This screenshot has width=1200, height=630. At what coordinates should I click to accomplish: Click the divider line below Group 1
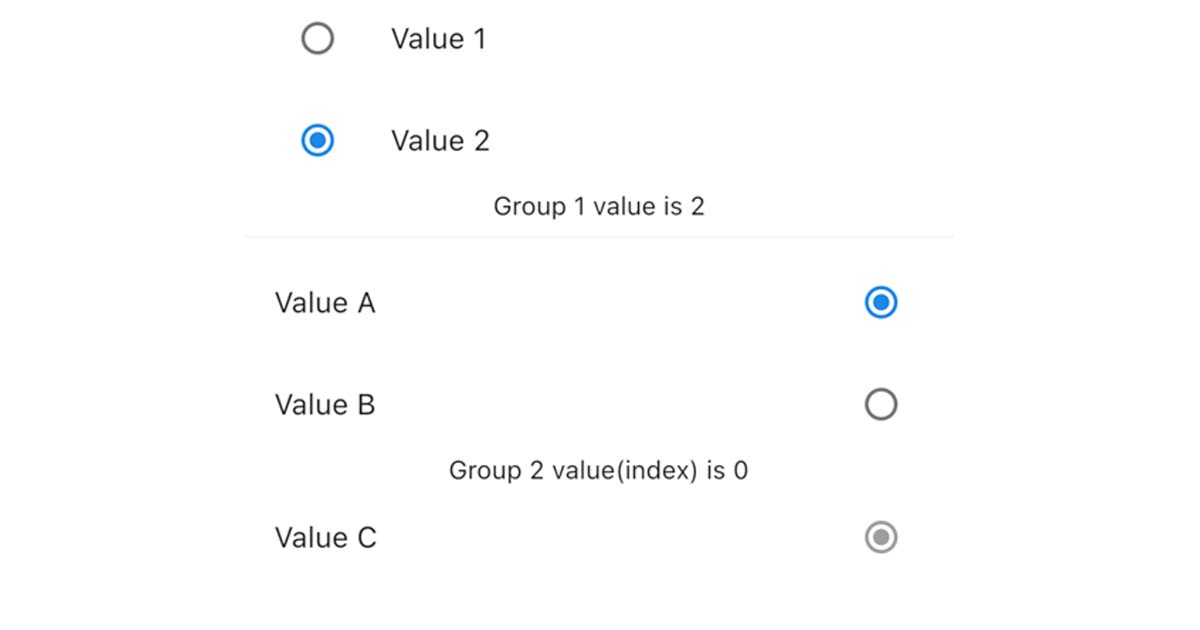pos(600,237)
